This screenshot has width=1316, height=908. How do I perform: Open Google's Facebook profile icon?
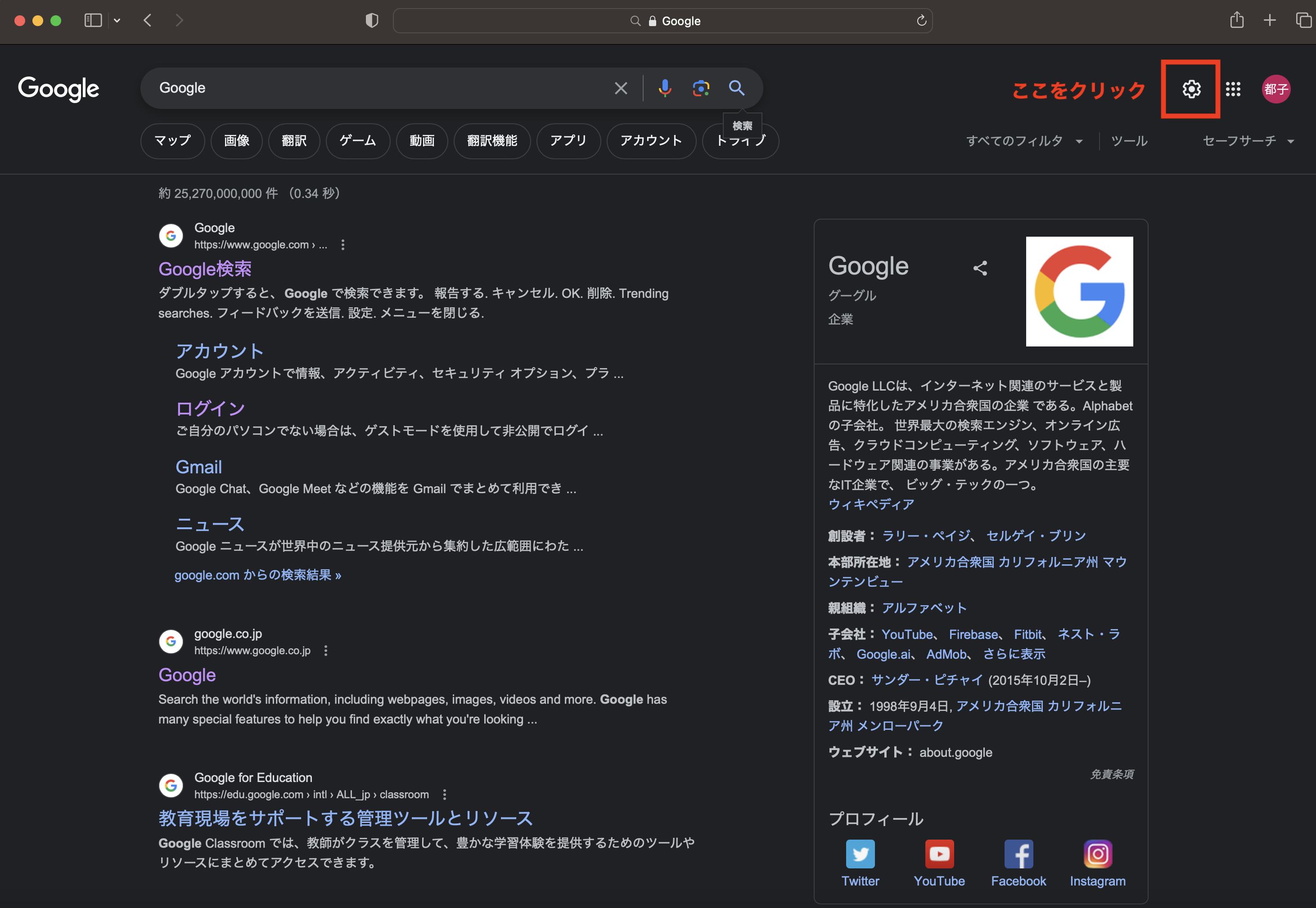point(1019,854)
